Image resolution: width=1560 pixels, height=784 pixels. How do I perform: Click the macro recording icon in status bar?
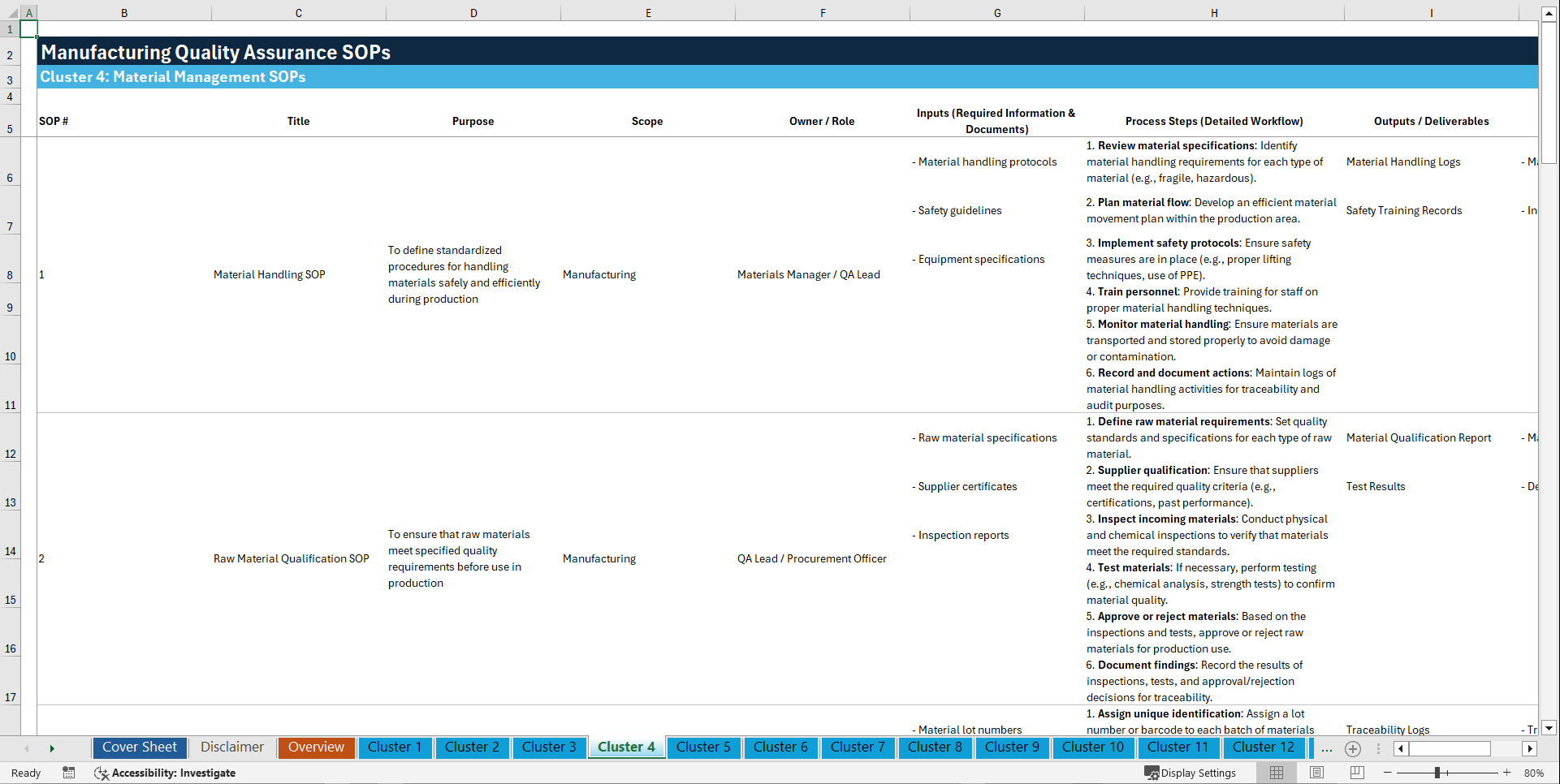click(69, 773)
